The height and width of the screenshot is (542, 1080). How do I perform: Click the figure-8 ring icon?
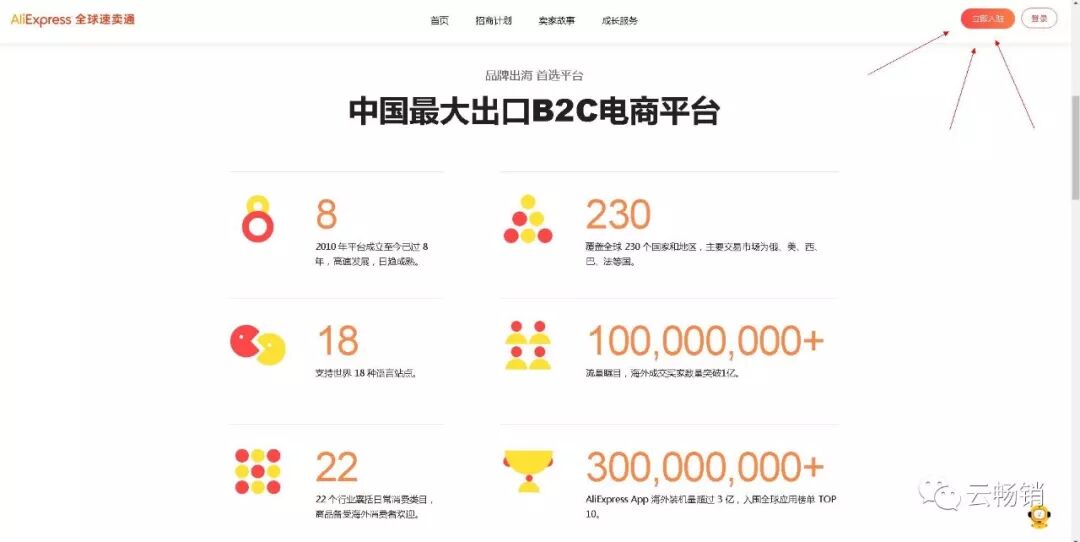(x=258, y=219)
